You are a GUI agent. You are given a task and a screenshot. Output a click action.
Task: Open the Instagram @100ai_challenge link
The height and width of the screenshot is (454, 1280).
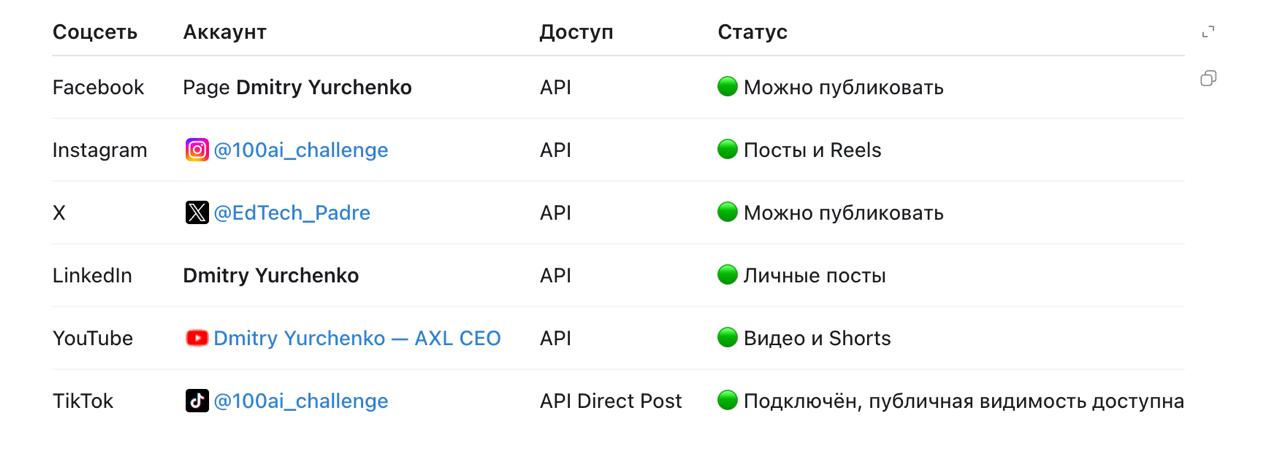point(301,150)
